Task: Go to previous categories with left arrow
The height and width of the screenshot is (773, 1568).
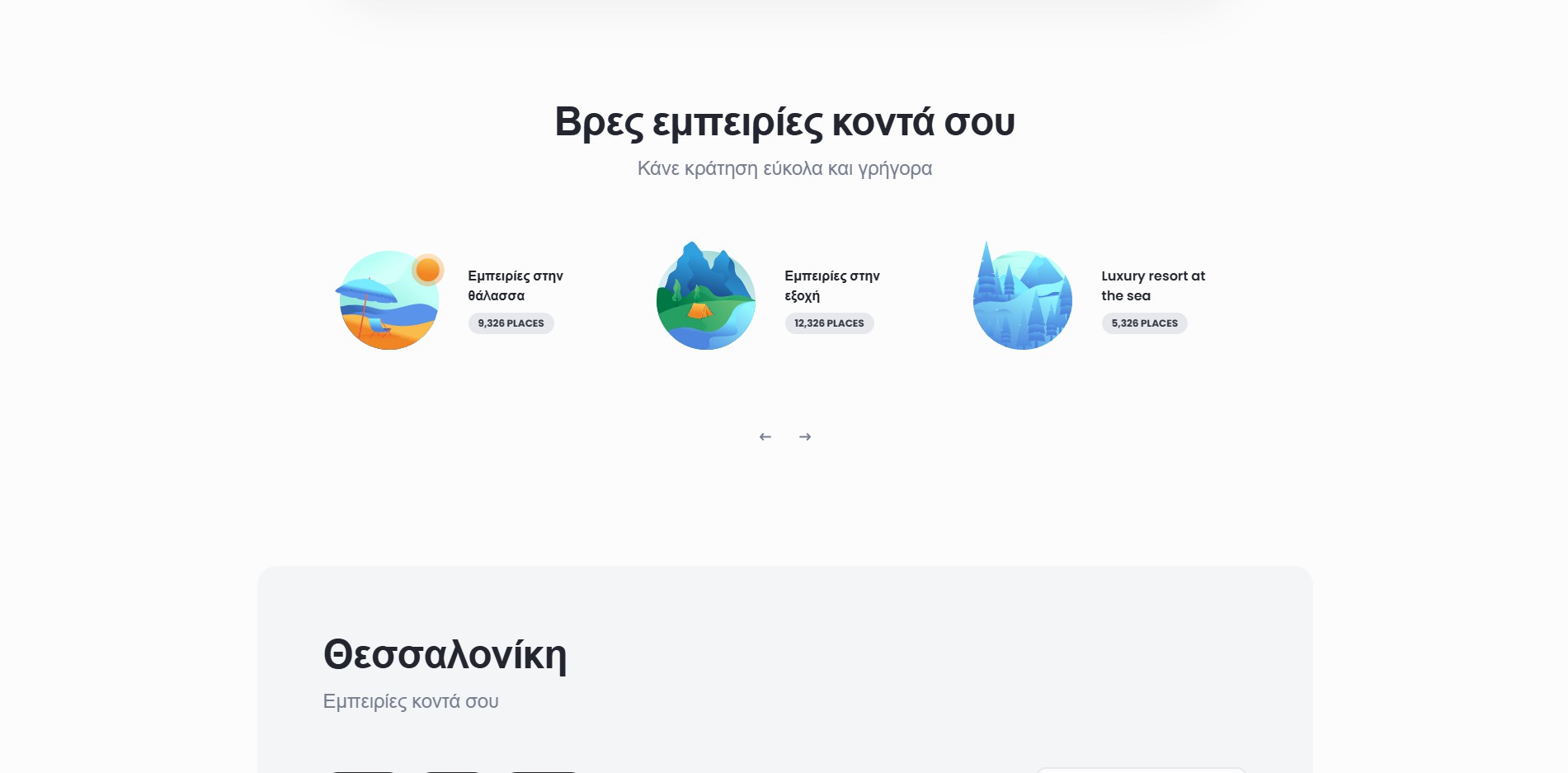Action: [x=765, y=436]
